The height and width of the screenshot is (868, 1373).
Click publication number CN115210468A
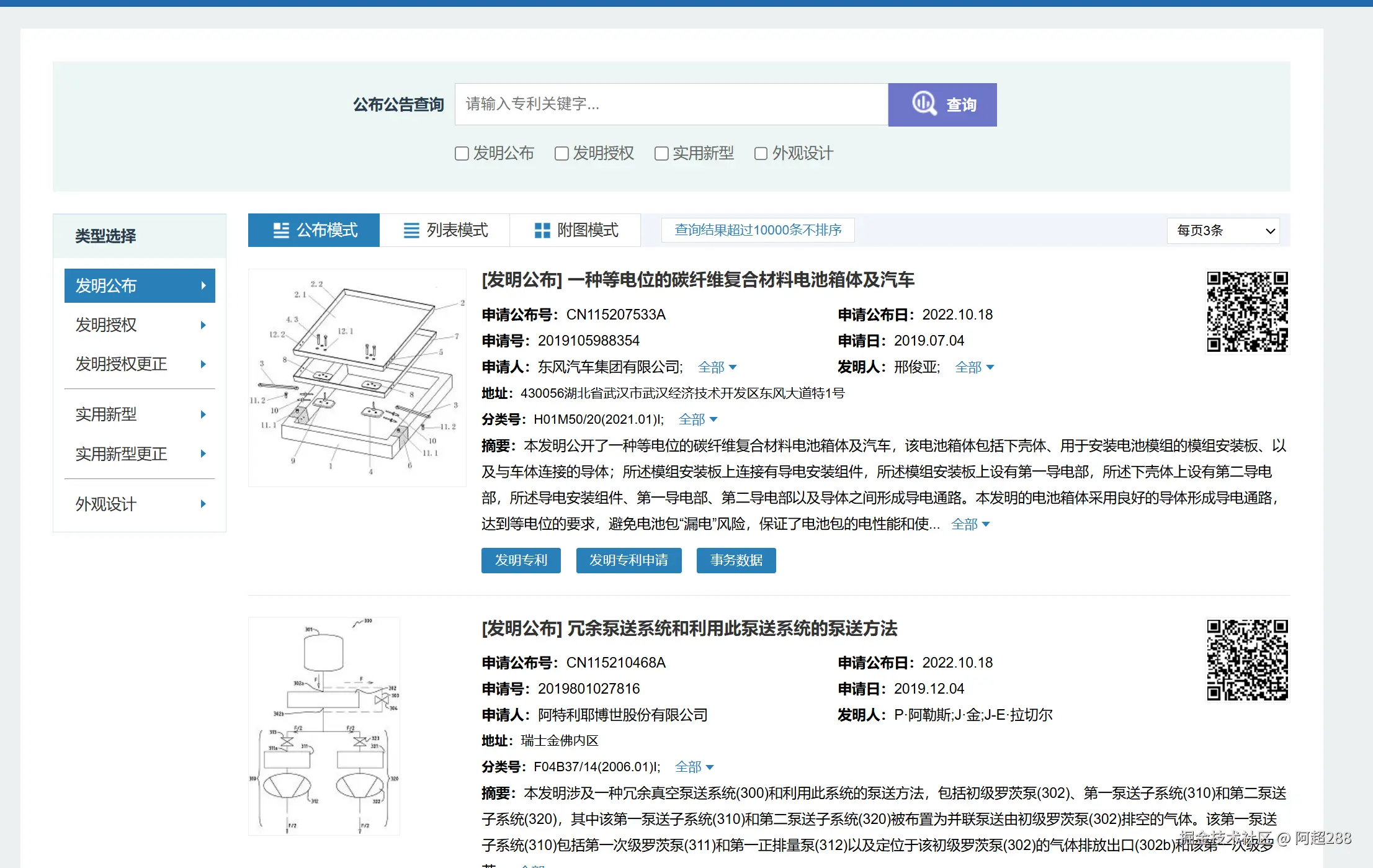[x=616, y=663]
